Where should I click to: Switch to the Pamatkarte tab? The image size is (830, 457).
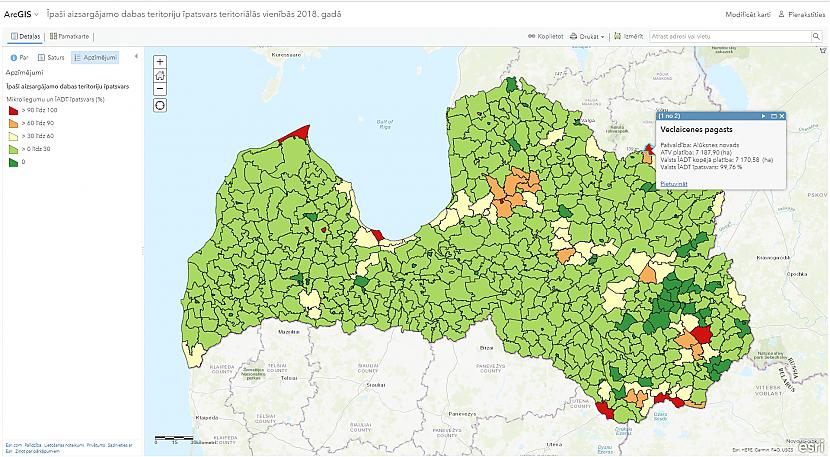click(69, 37)
